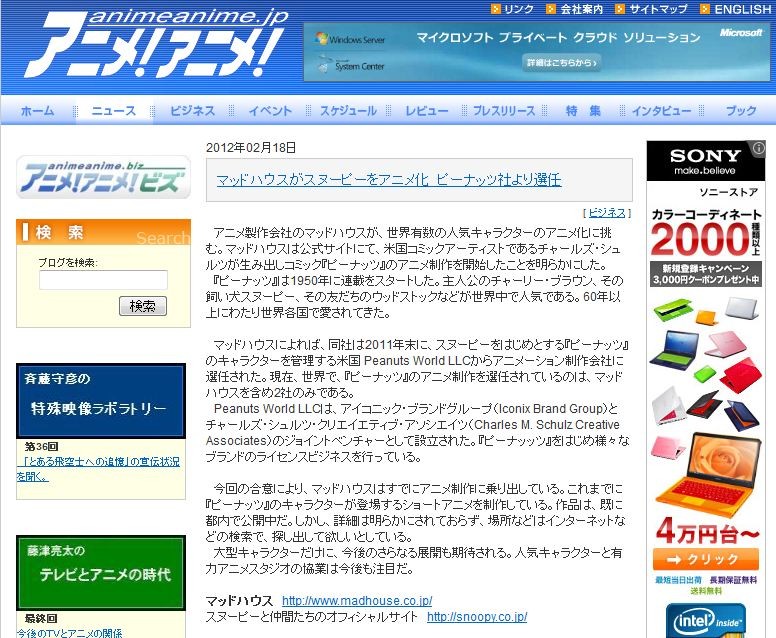
Task: Click the マッドハウス bold label before URL
Action: click(x=239, y=601)
